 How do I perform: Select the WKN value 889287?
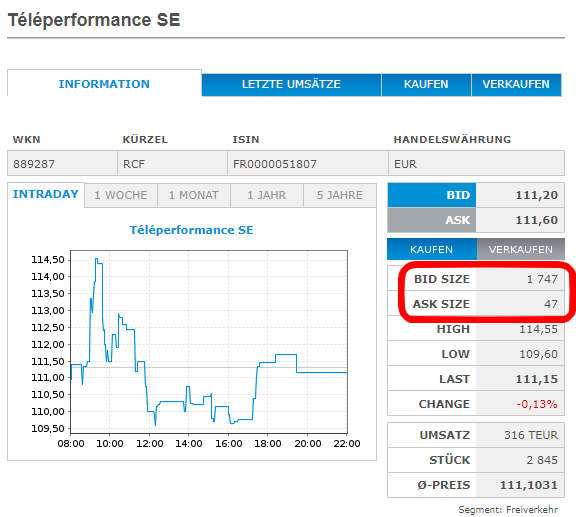click(34, 164)
